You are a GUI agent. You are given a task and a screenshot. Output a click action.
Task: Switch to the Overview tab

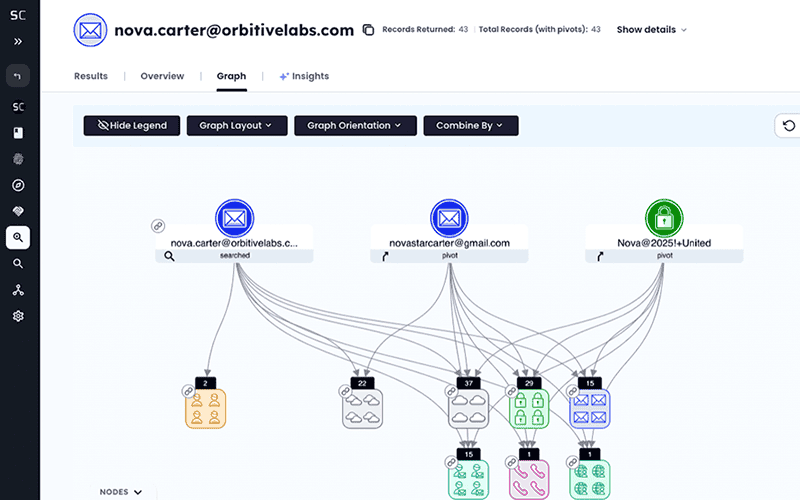162,76
